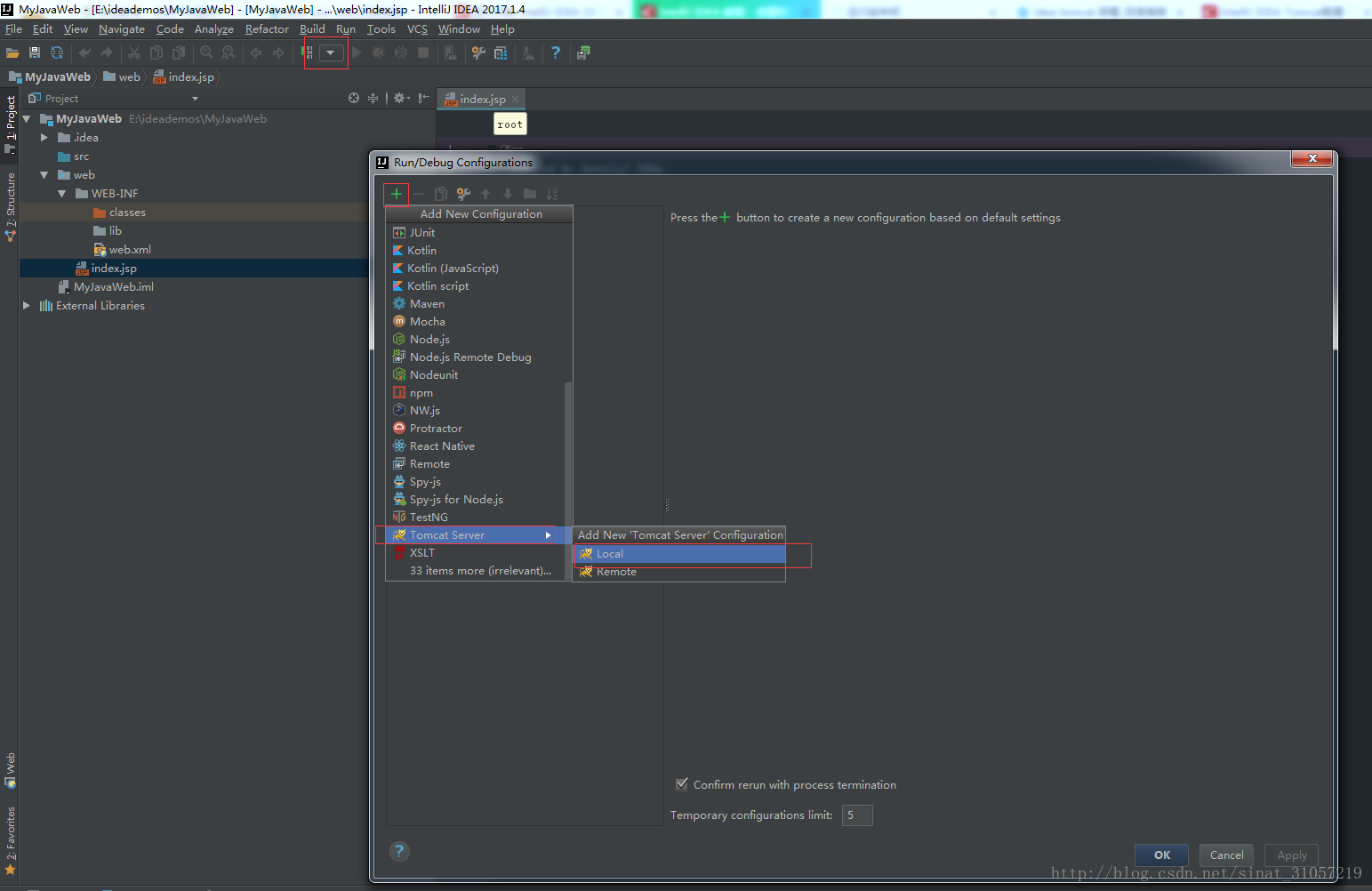This screenshot has height=891, width=1372.
Task: Edit Temporary configurations limit field
Action: click(x=857, y=815)
